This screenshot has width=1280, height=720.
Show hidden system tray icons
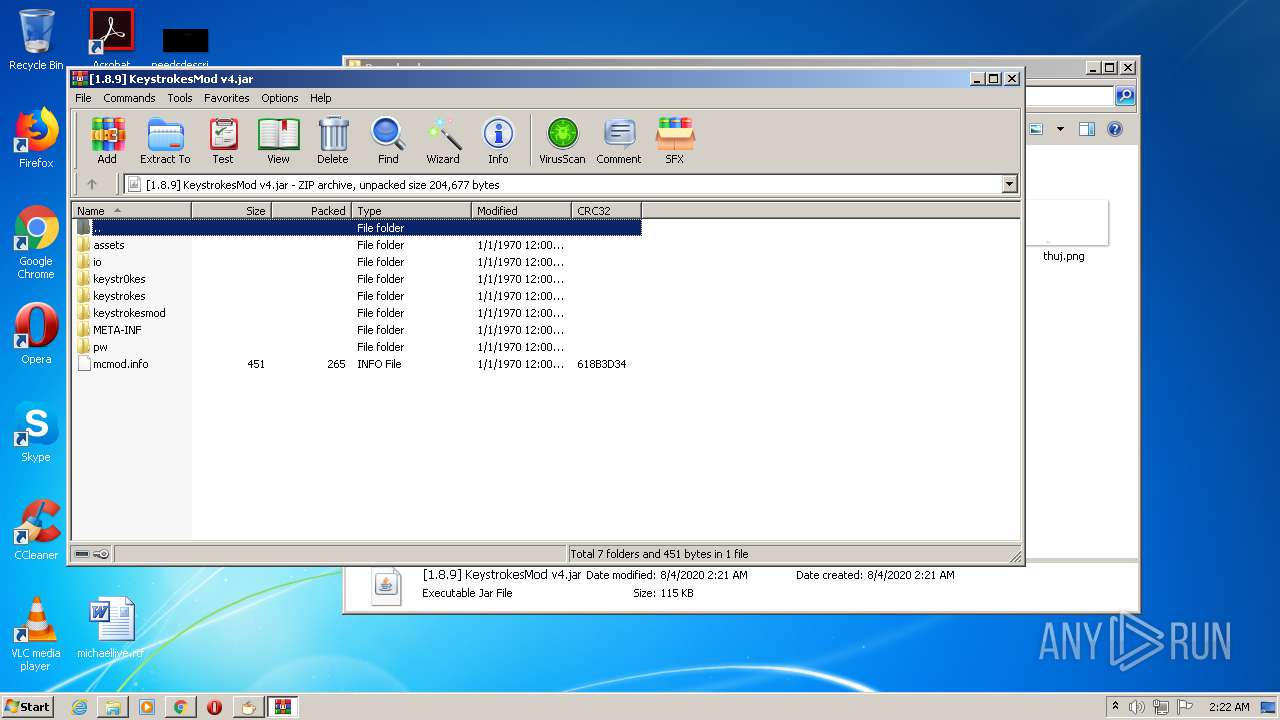pyautogui.click(x=1116, y=706)
